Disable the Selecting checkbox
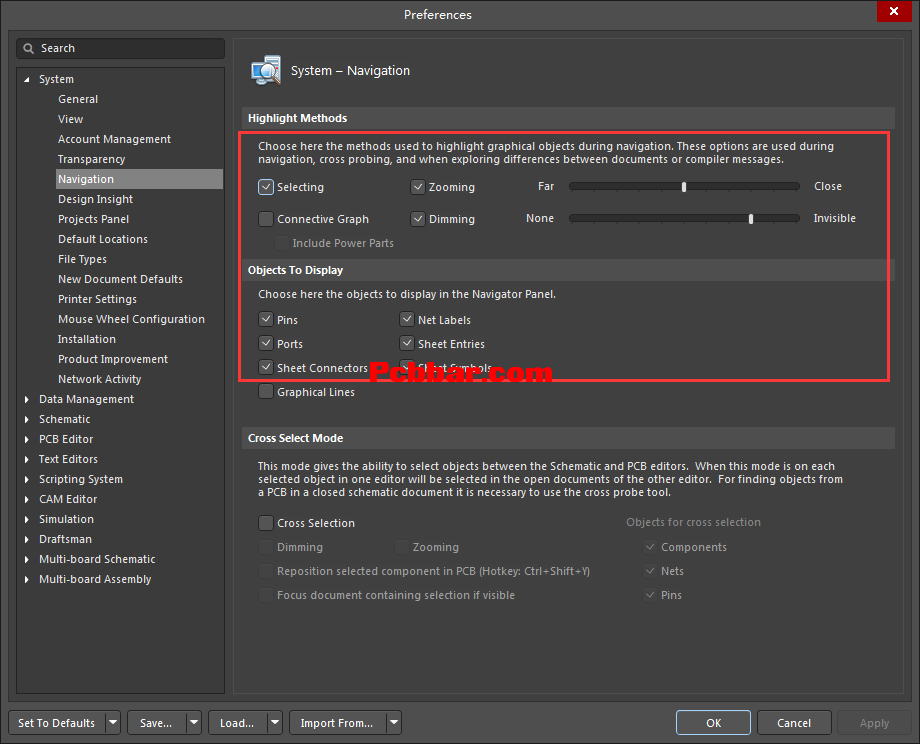920x744 pixels. [x=266, y=187]
